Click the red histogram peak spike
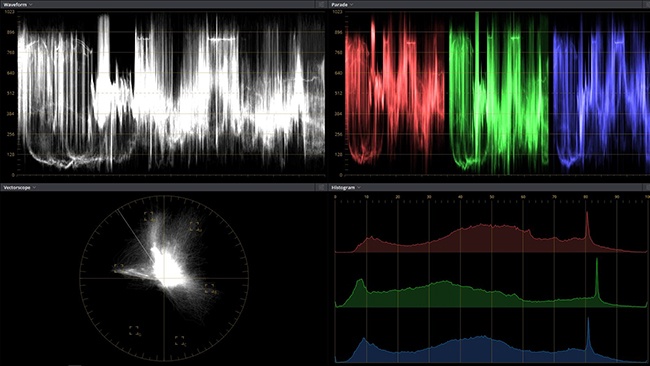Image resolution: width=650 pixels, height=366 pixels. 587,226
